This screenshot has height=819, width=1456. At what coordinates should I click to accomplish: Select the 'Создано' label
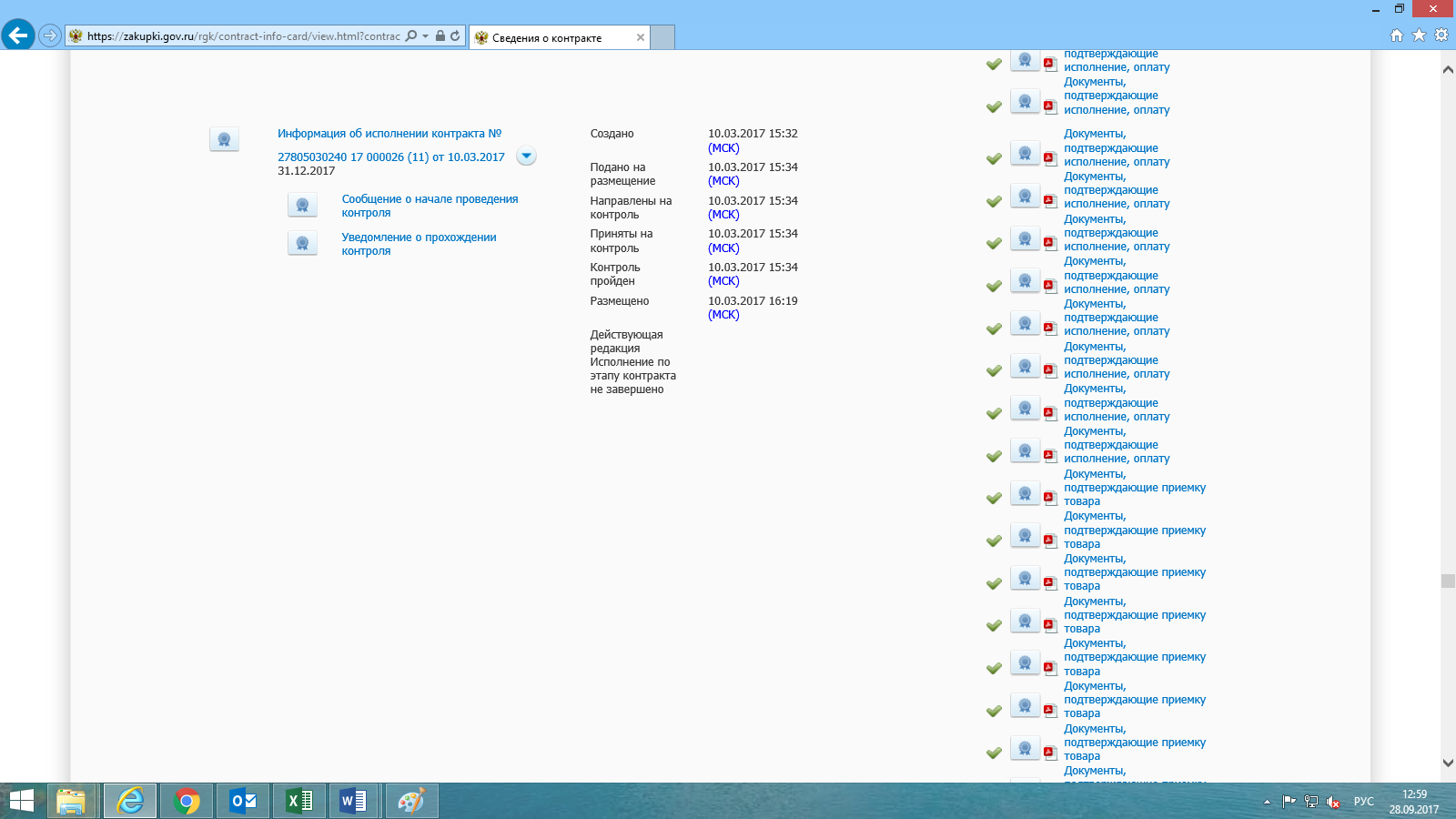[x=612, y=134]
